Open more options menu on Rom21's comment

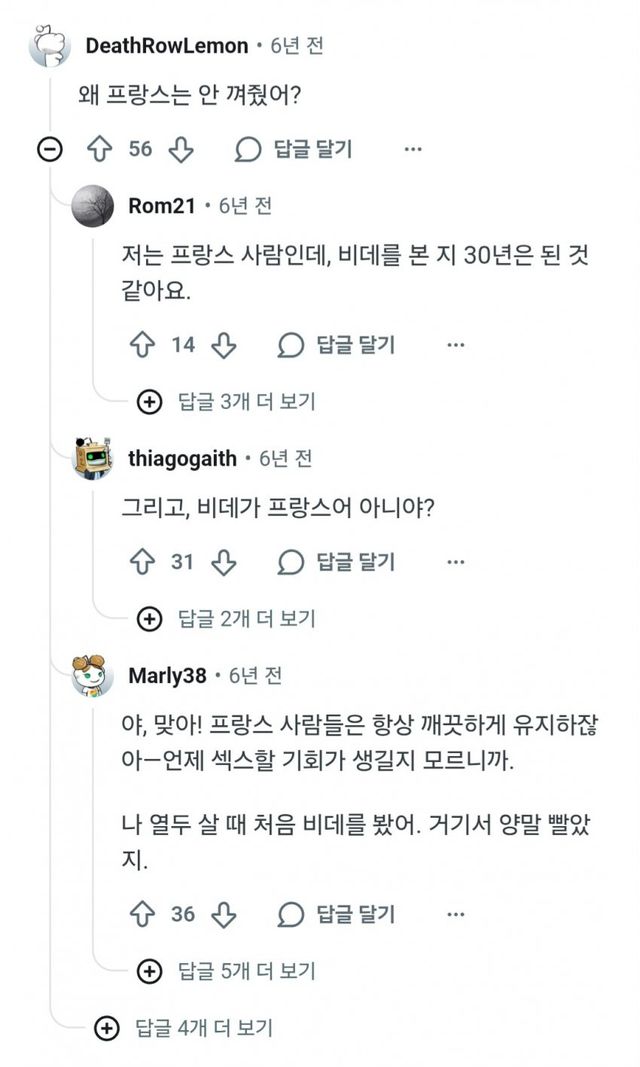click(x=456, y=345)
